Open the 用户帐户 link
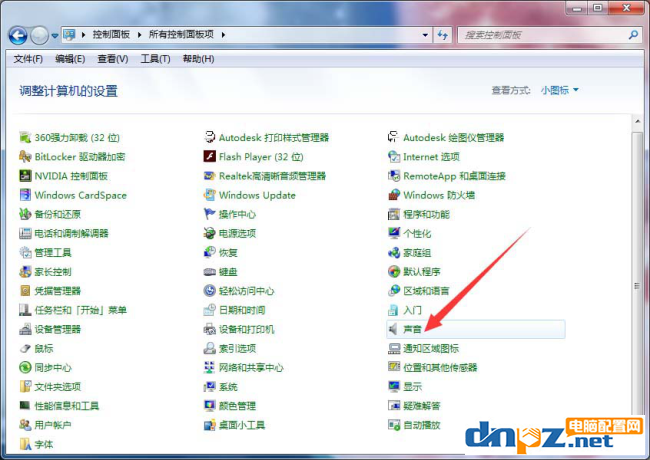 point(53,425)
